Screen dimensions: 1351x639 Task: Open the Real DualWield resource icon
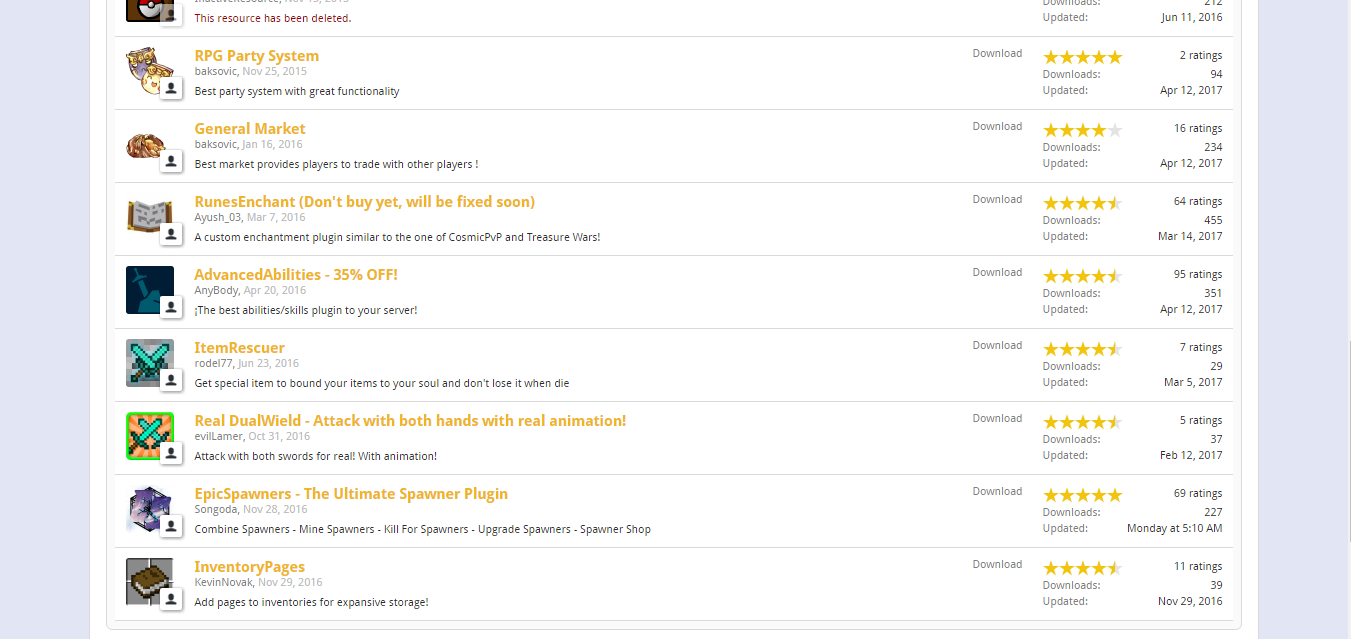tap(146, 433)
